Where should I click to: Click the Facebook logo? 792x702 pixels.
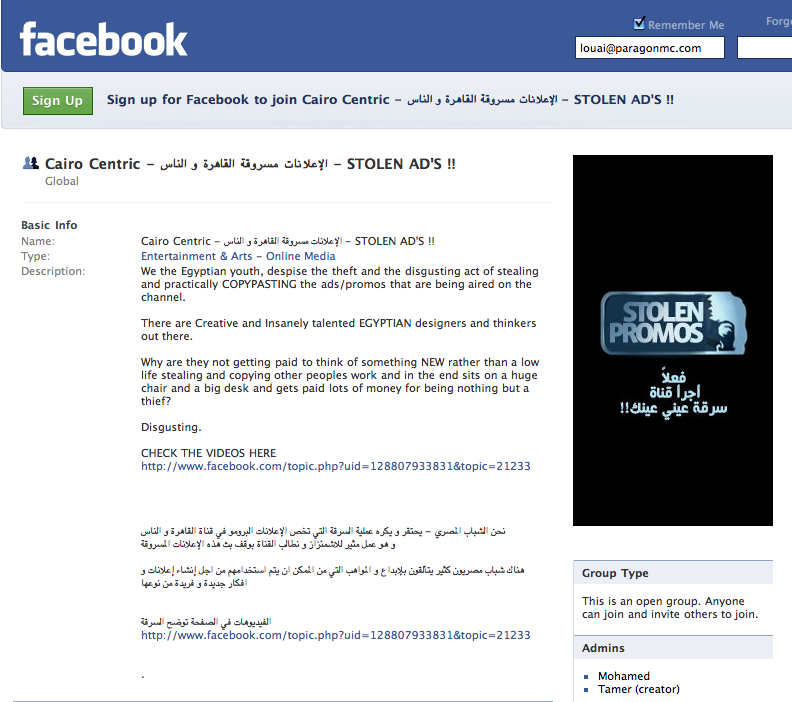click(x=104, y=39)
